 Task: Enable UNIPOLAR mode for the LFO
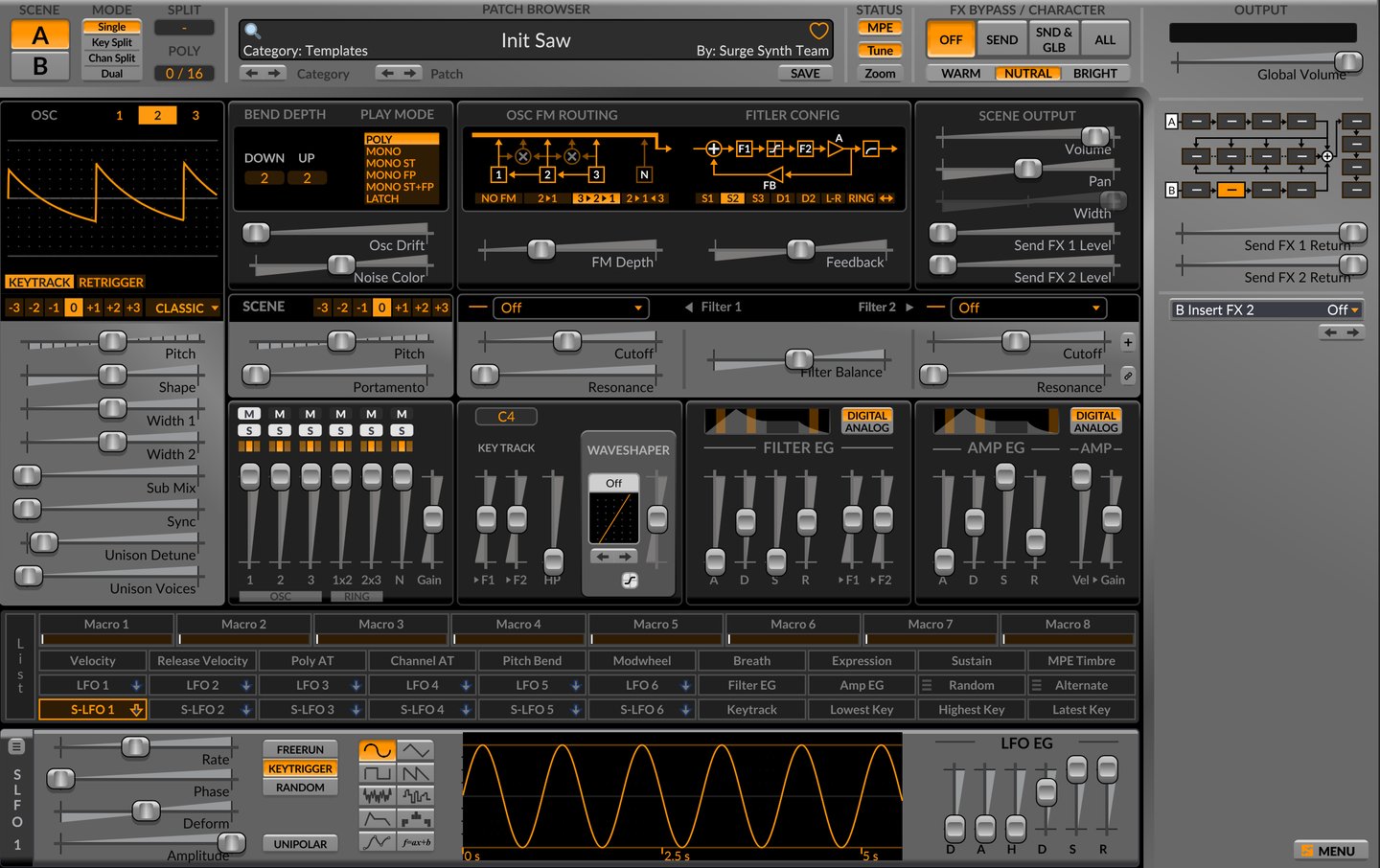pos(300,844)
